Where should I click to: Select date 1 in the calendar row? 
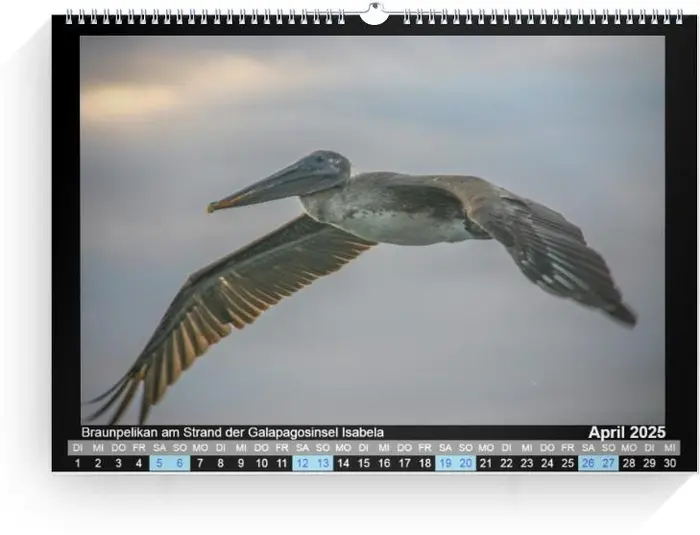(x=78, y=463)
